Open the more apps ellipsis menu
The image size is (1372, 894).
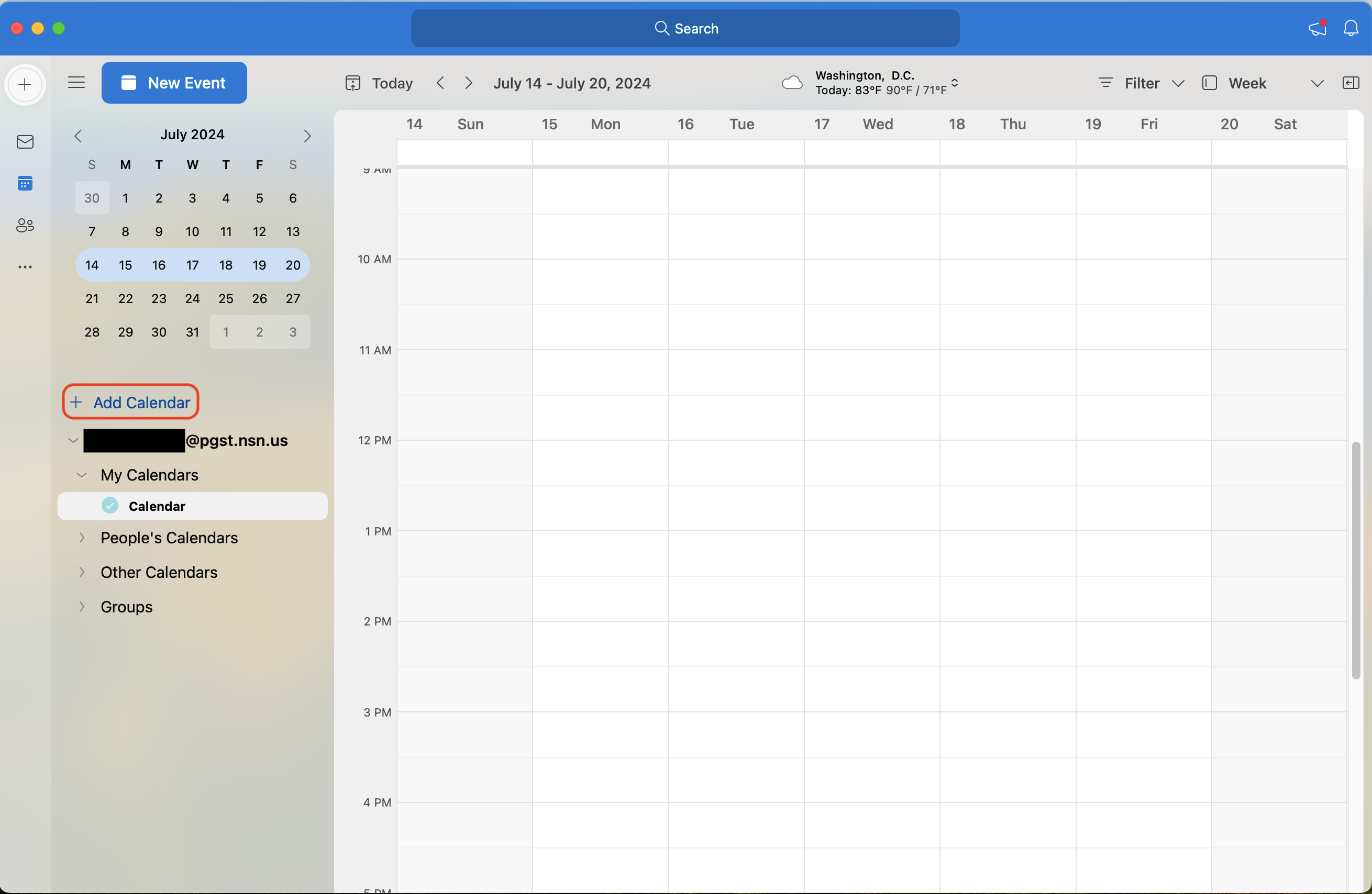tap(25, 267)
